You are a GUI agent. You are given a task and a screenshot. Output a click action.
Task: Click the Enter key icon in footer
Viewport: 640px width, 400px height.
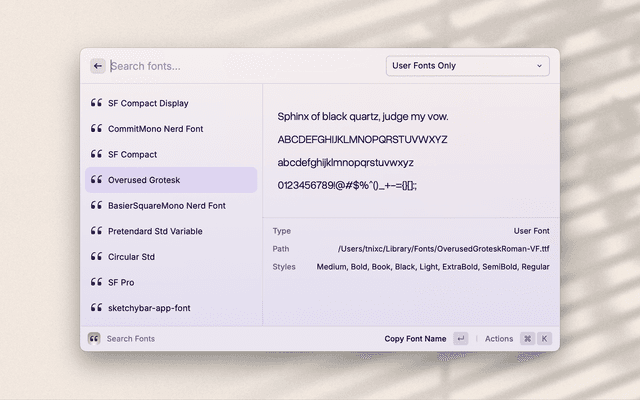(460, 339)
